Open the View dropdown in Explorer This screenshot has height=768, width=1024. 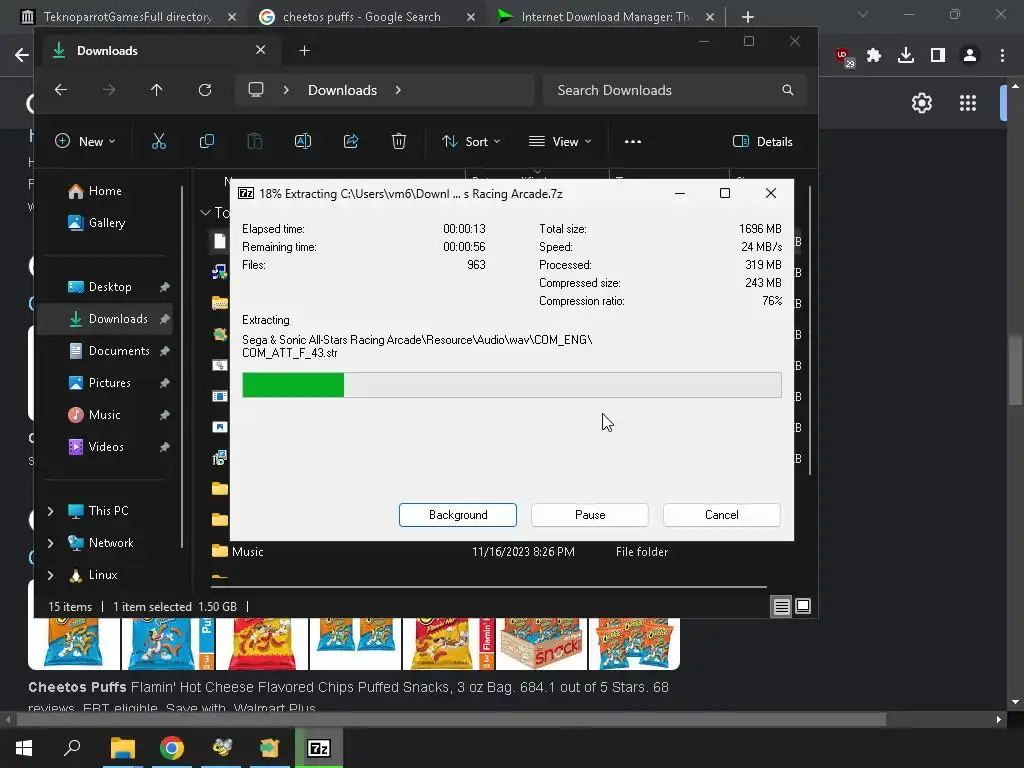[560, 142]
